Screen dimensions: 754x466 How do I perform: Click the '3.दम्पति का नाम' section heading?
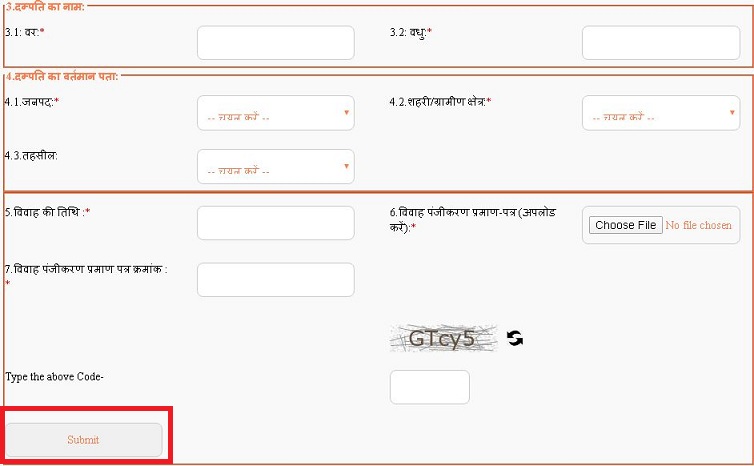[44, 7]
